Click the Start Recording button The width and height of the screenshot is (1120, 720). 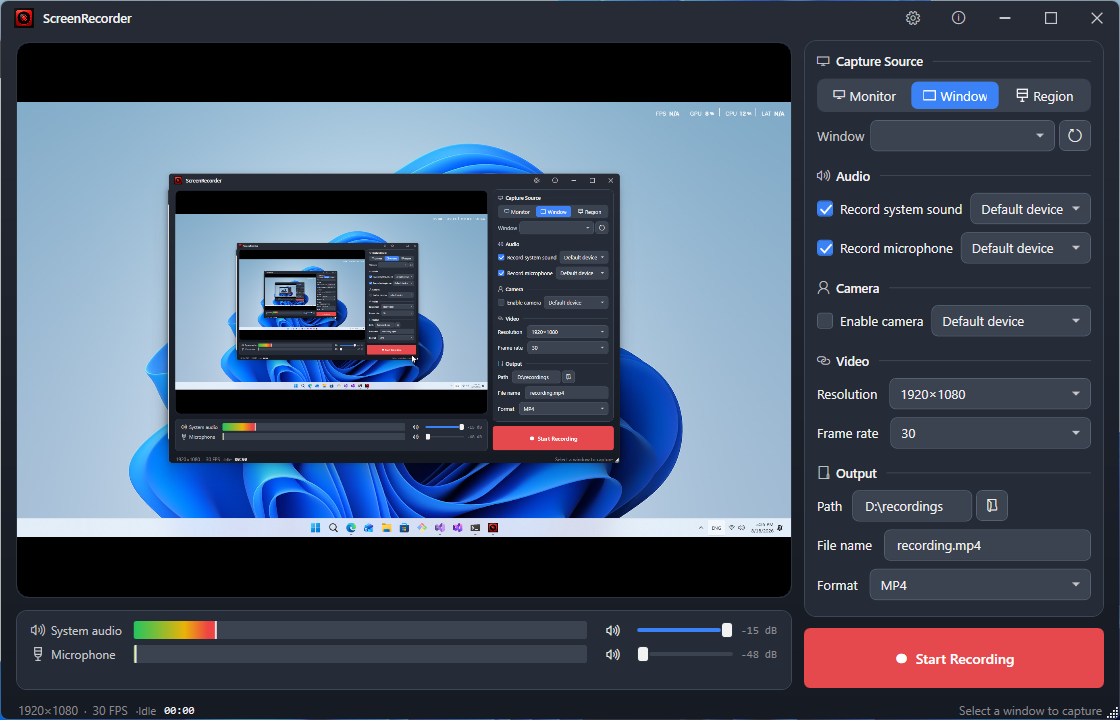click(954, 659)
